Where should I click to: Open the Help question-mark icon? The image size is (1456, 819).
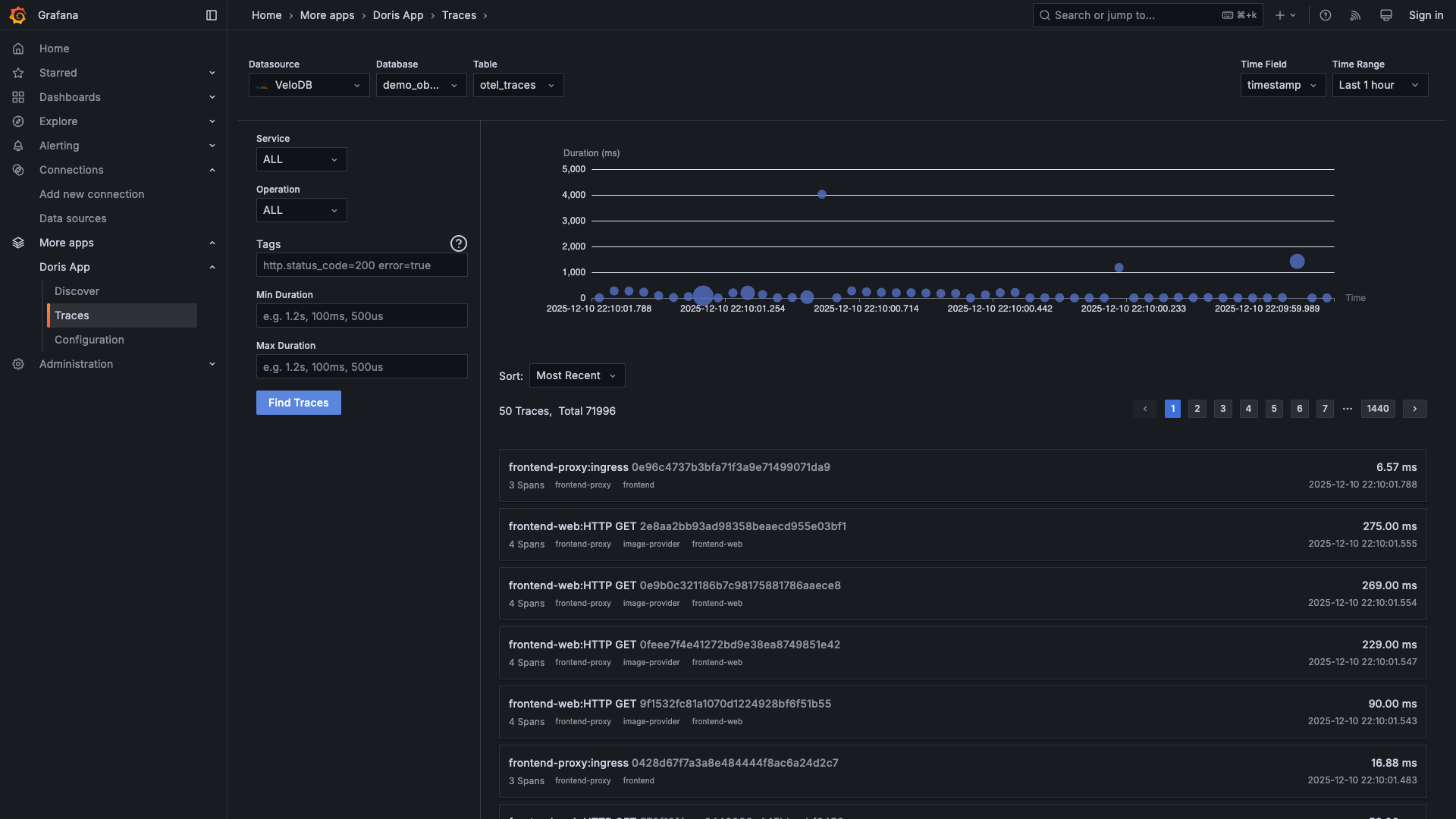(x=1325, y=15)
